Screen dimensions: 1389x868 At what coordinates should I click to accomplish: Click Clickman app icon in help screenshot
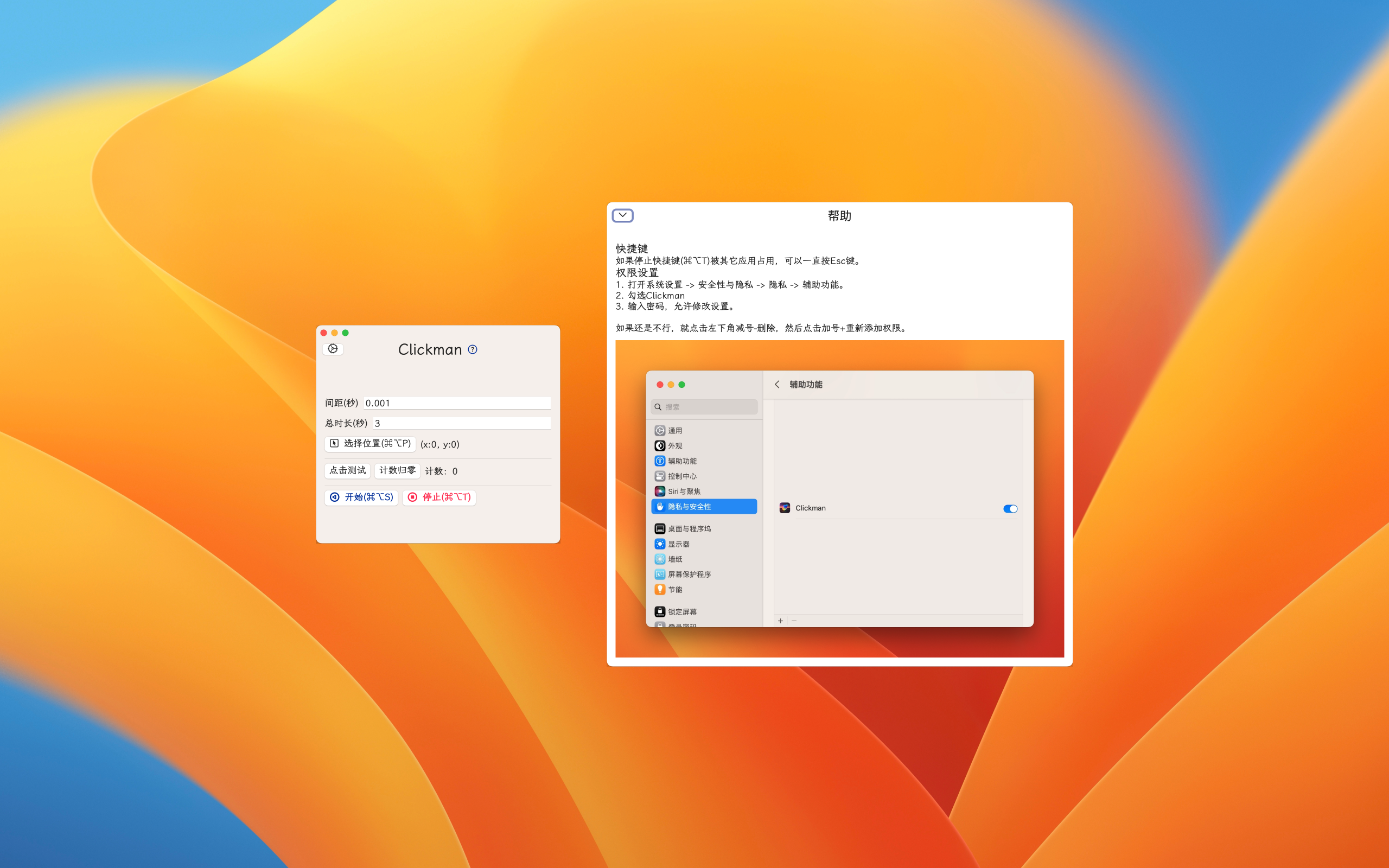click(785, 508)
